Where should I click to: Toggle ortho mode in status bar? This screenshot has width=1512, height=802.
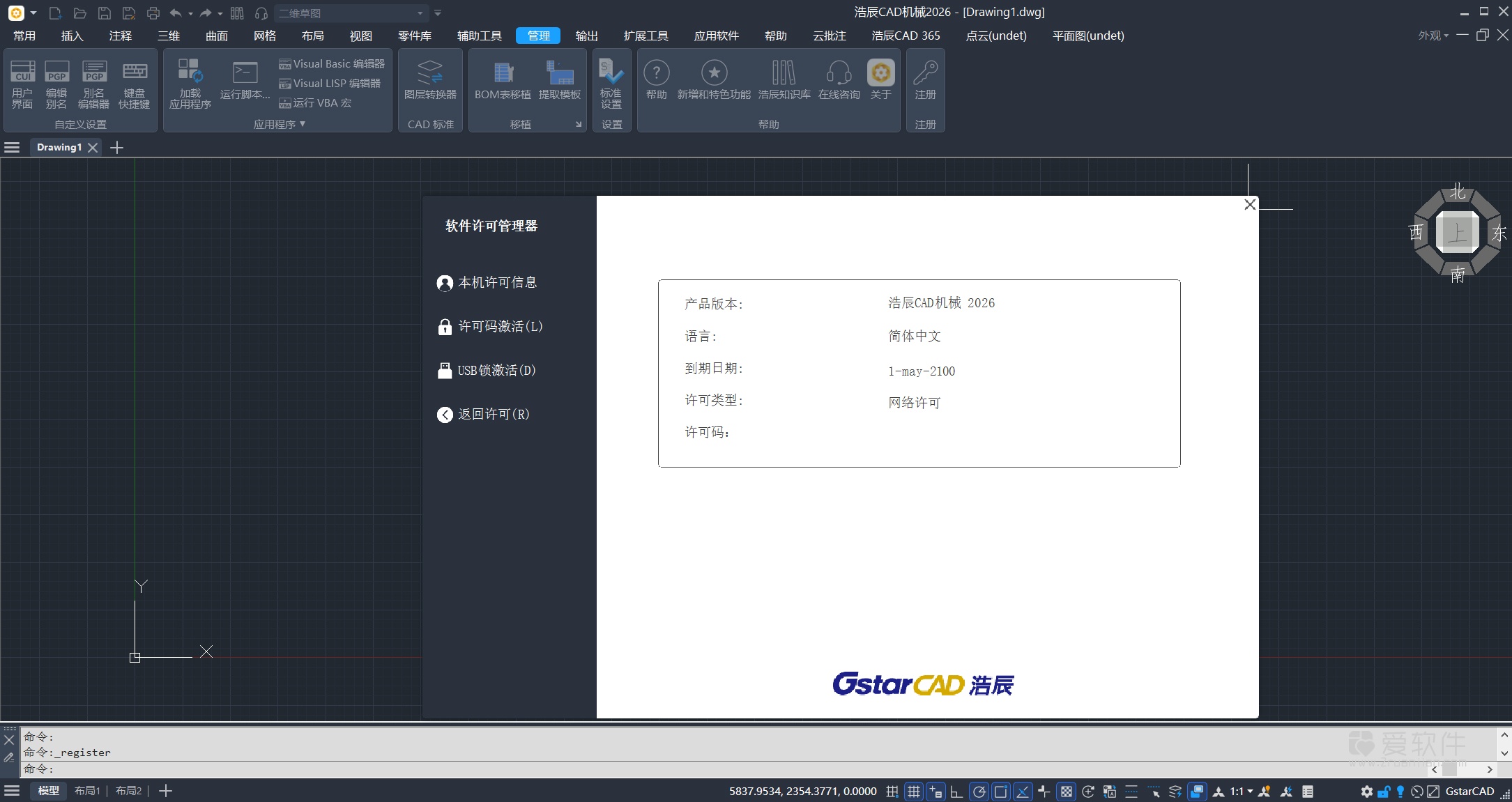[x=956, y=792]
